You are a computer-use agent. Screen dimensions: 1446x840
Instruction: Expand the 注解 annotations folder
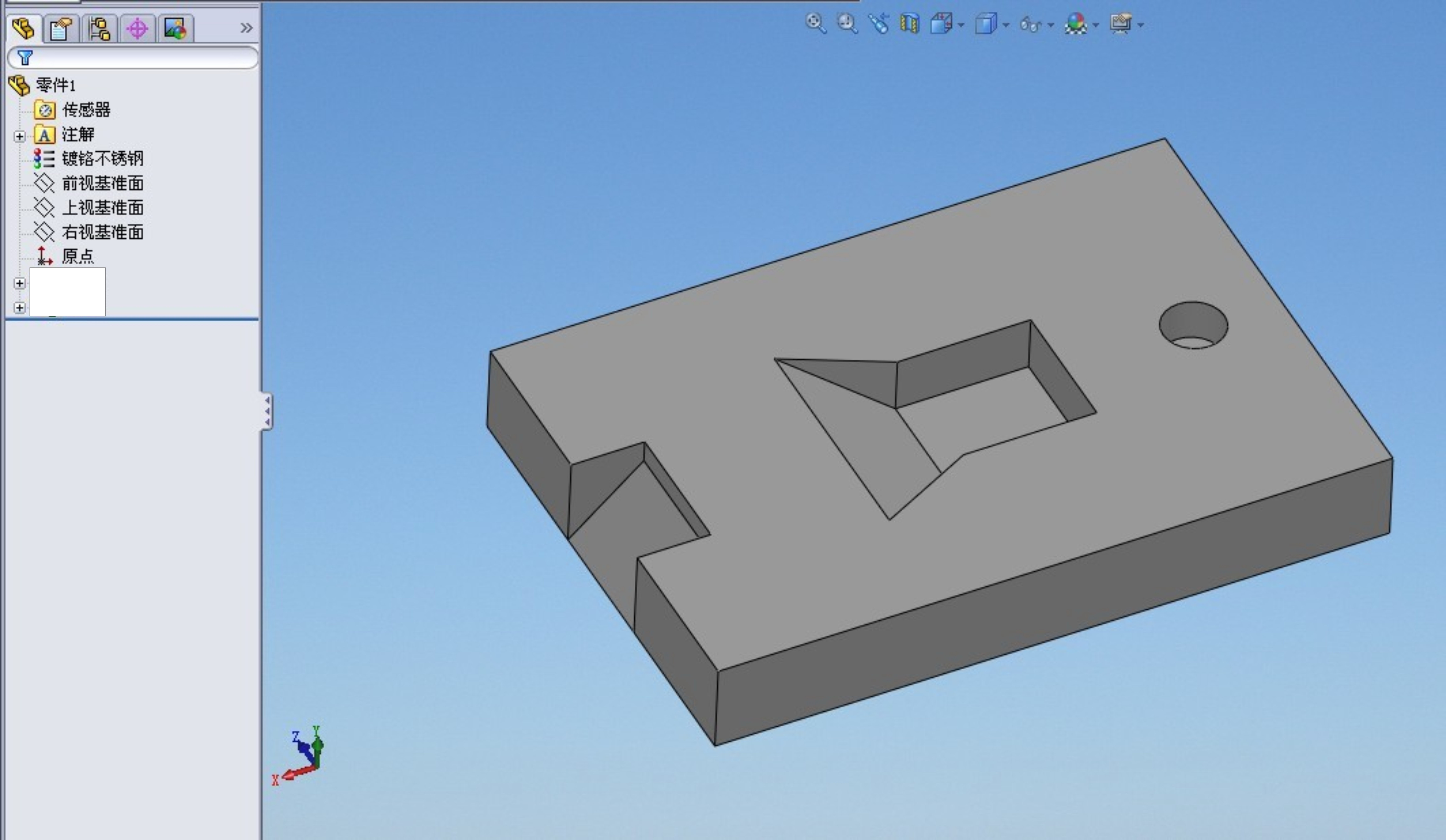pyautogui.click(x=20, y=136)
